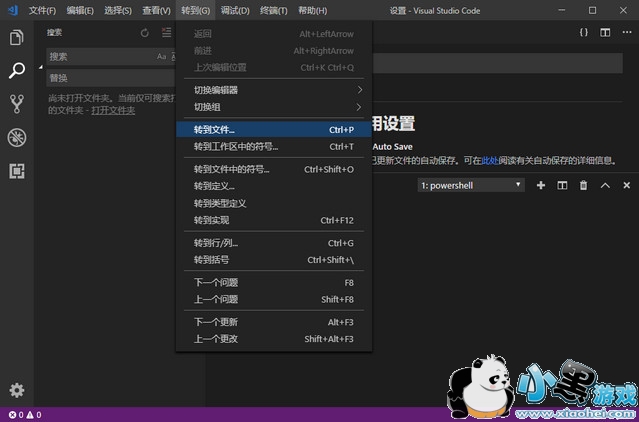Toggle Match Case in search box
This screenshot has width=639, height=422.
click(162, 57)
